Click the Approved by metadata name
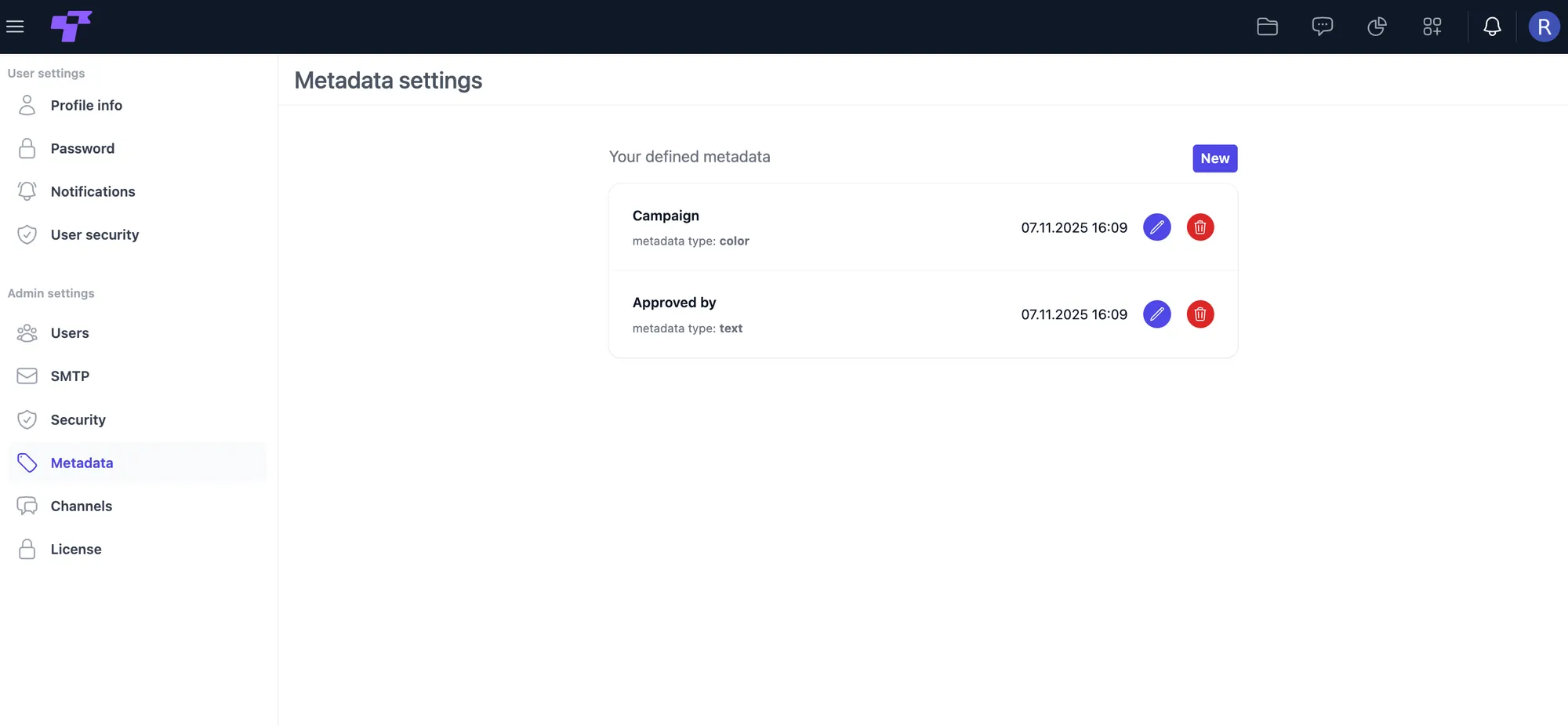This screenshot has width=1568, height=726. click(674, 303)
